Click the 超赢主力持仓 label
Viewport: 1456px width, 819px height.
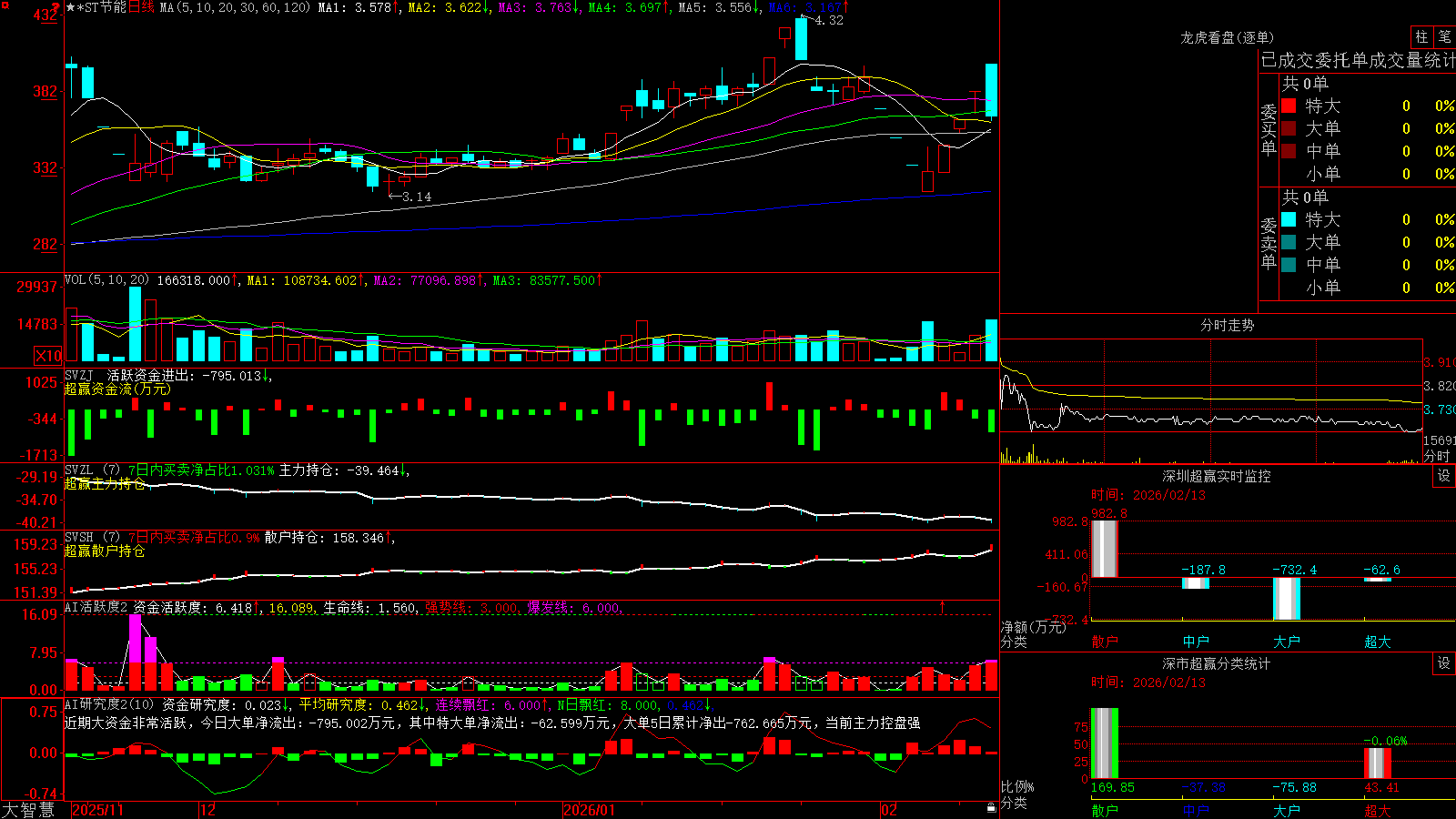105,483
